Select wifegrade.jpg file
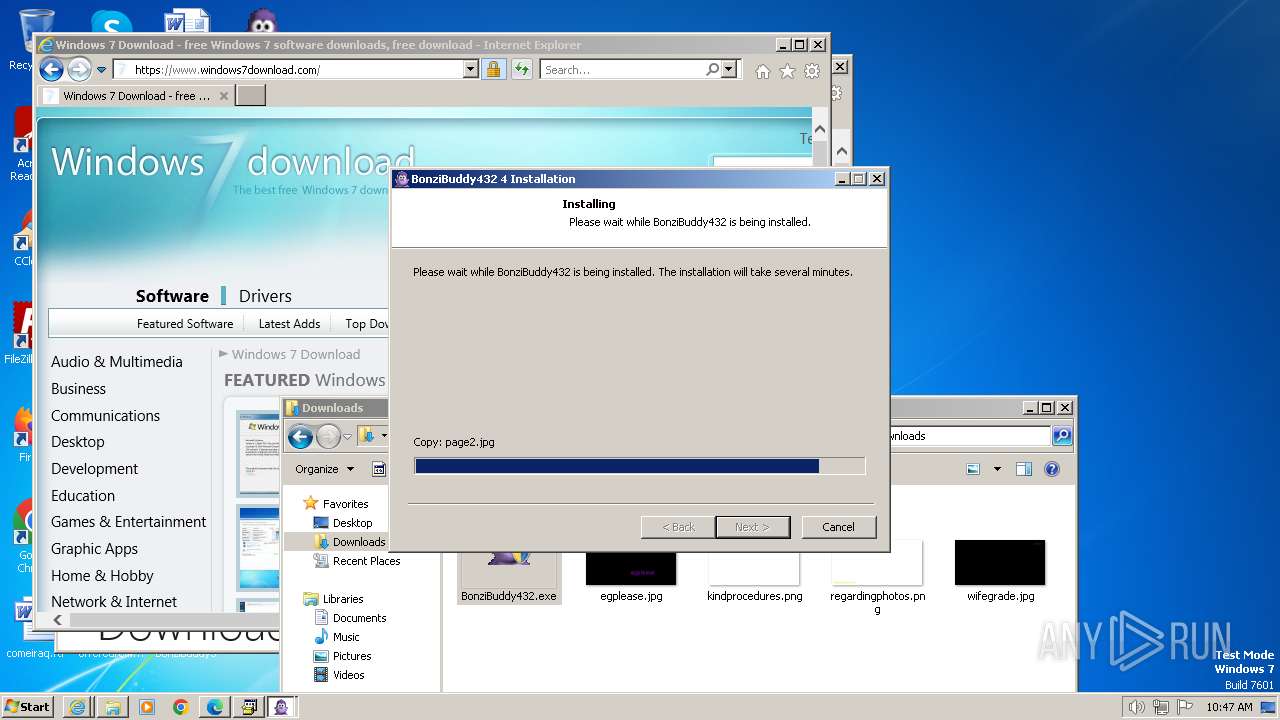Screen dimensions: 1280x720 click(1000, 571)
